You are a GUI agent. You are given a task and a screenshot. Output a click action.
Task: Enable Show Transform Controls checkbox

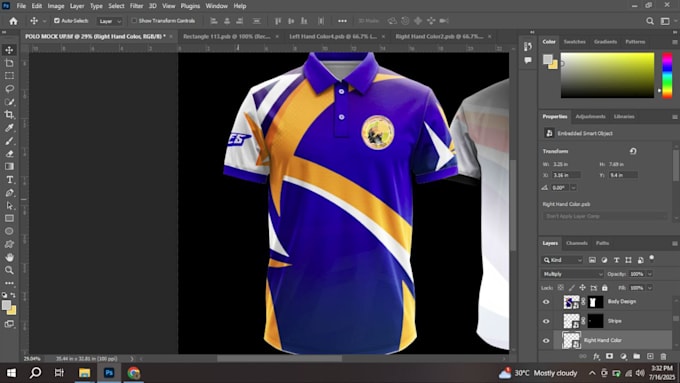(x=134, y=20)
